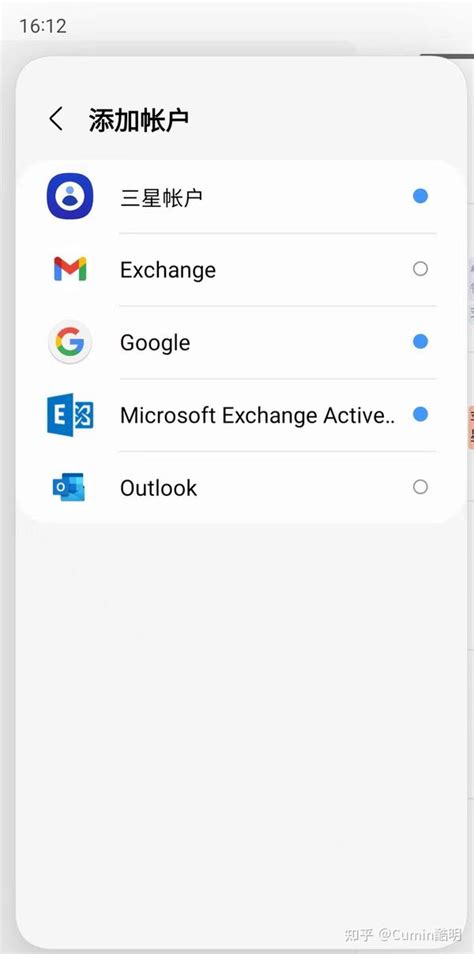The width and height of the screenshot is (474, 954).
Task: Tap the Outlook app icon
Action: [x=69, y=487]
